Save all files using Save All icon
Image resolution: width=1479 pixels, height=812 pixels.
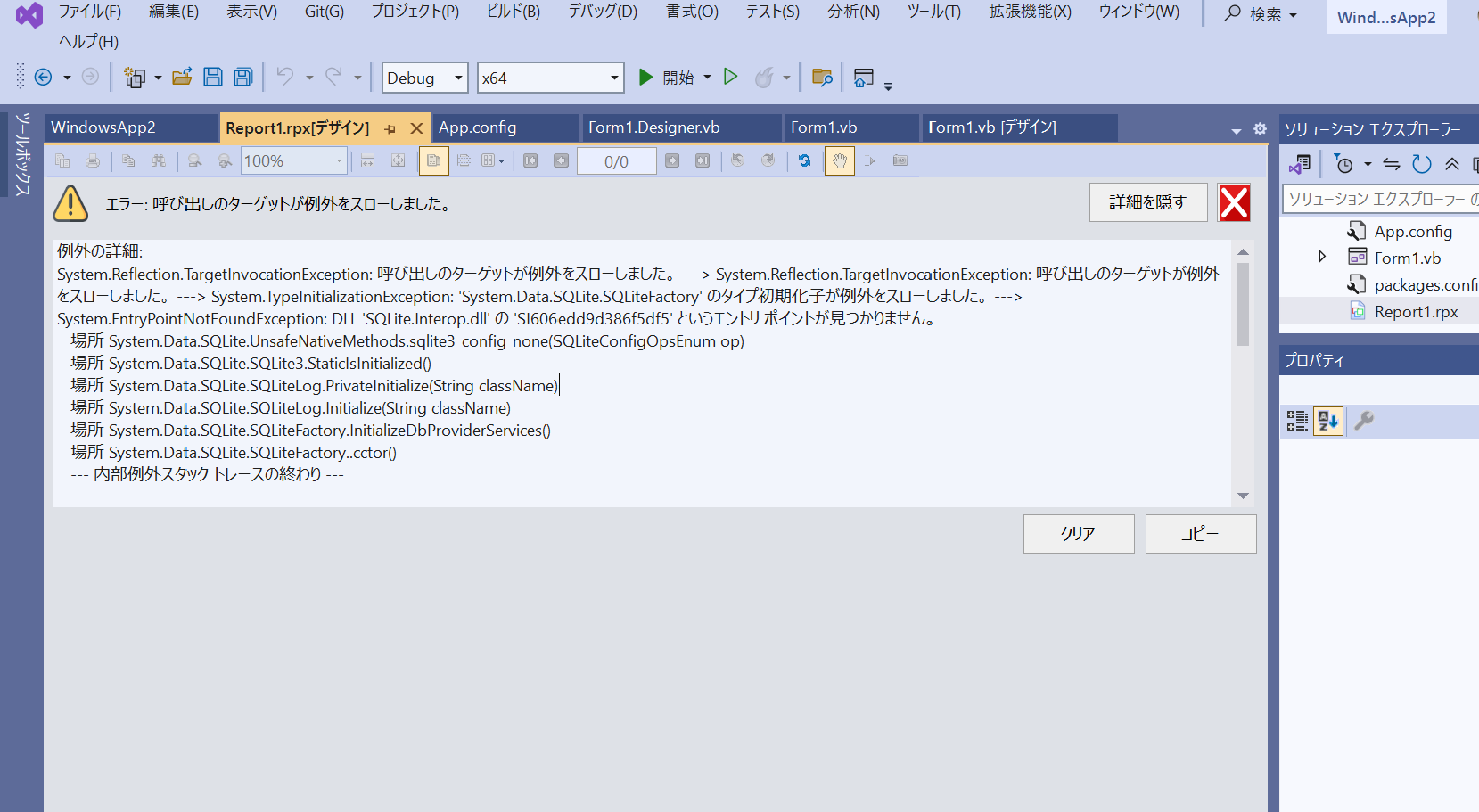[x=242, y=77]
